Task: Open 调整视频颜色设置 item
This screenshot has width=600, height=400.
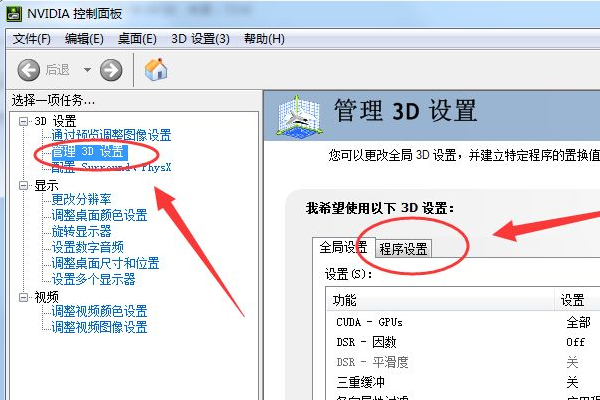Action: (x=99, y=311)
